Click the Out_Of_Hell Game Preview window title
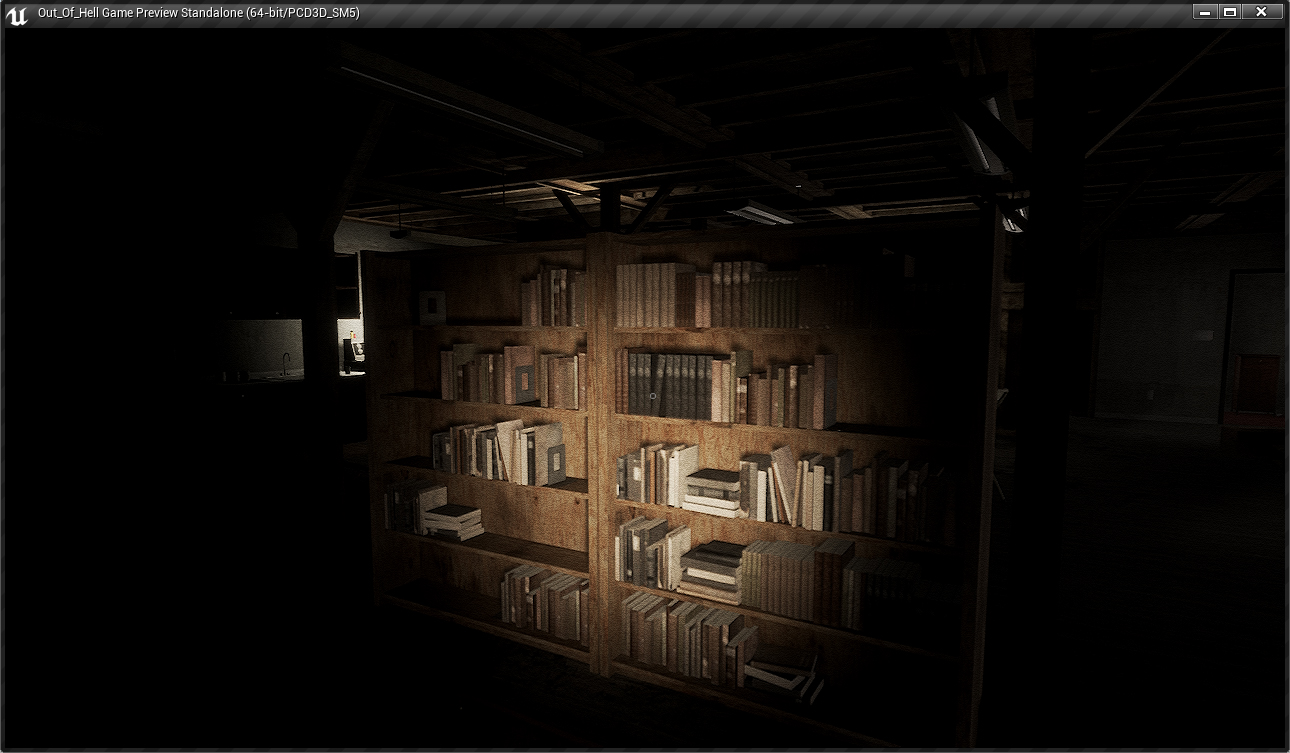1290x753 pixels. point(198,13)
